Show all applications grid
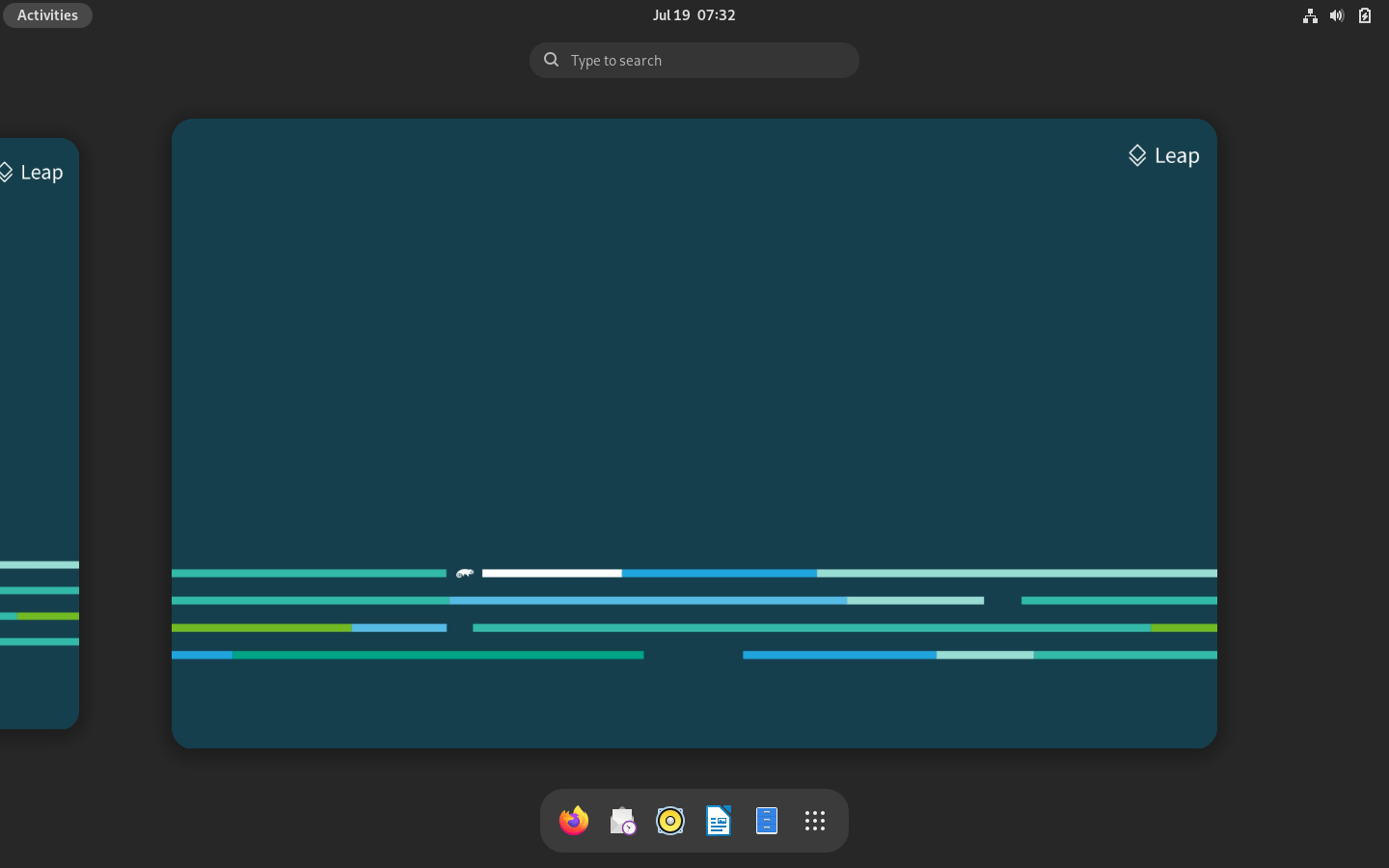 click(x=815, y=821)
